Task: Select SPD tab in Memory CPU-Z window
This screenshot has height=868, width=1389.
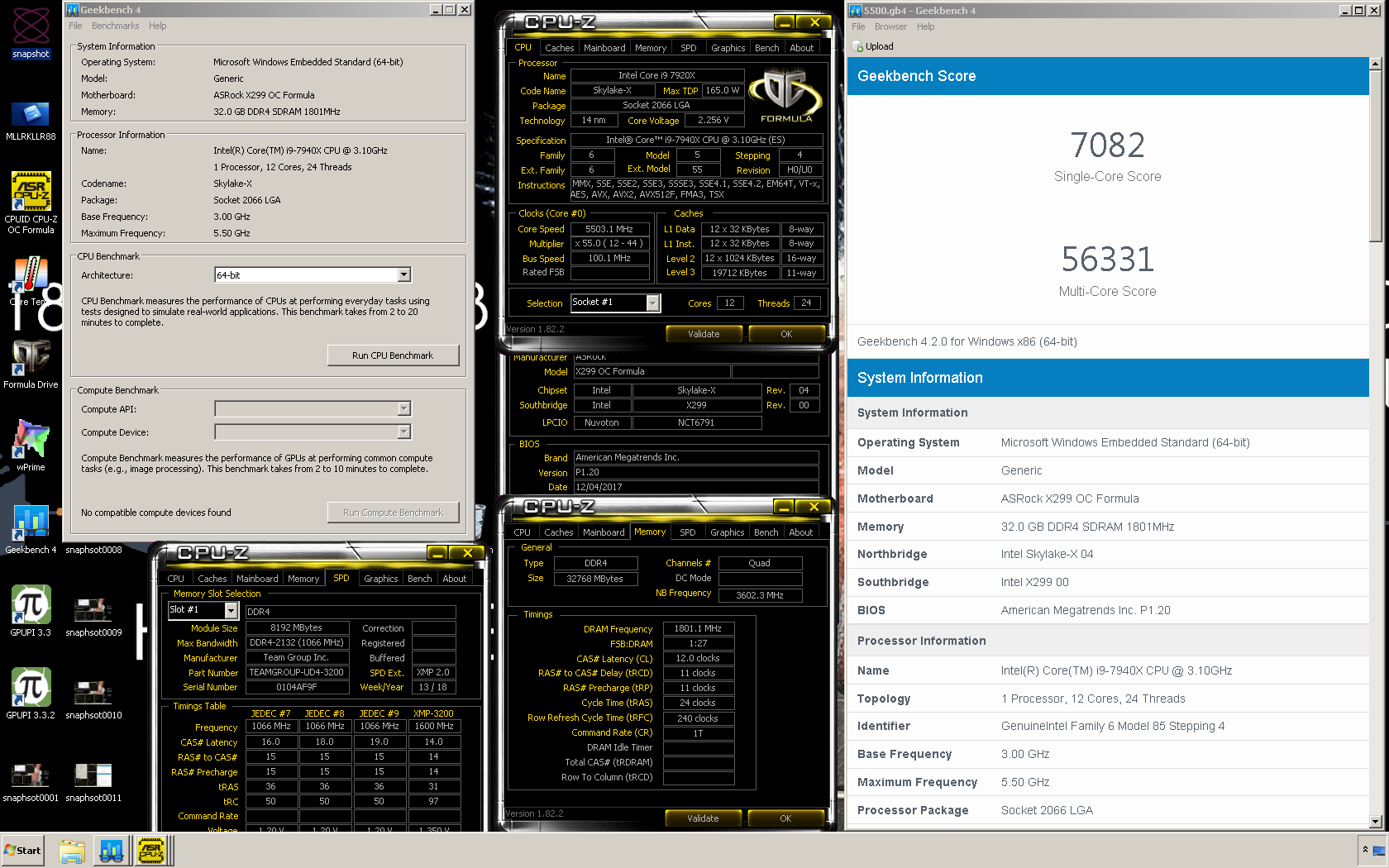Action: coord(687,532)
